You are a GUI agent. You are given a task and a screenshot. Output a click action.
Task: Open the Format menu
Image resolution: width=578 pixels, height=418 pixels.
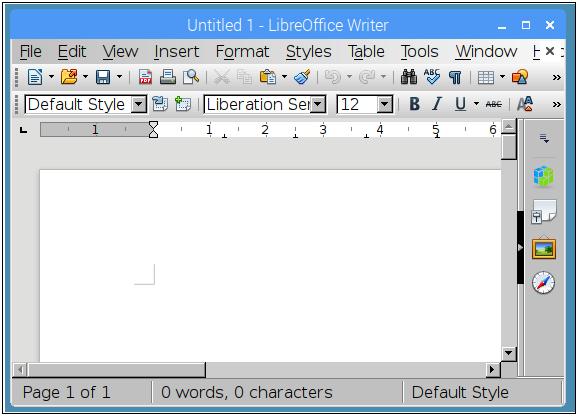243,52
